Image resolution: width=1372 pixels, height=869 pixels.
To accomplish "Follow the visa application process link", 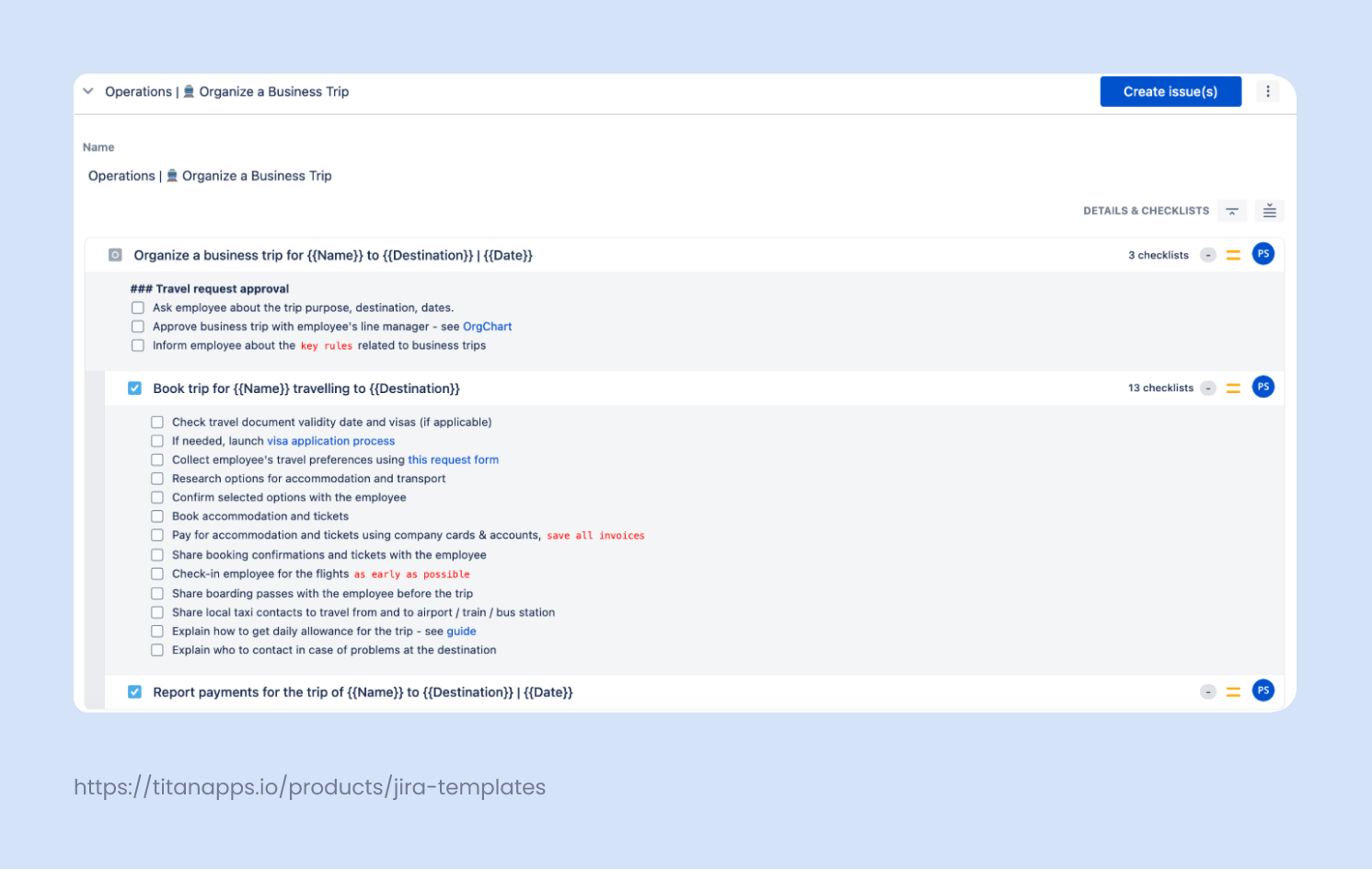I will [x=330, y=440].
